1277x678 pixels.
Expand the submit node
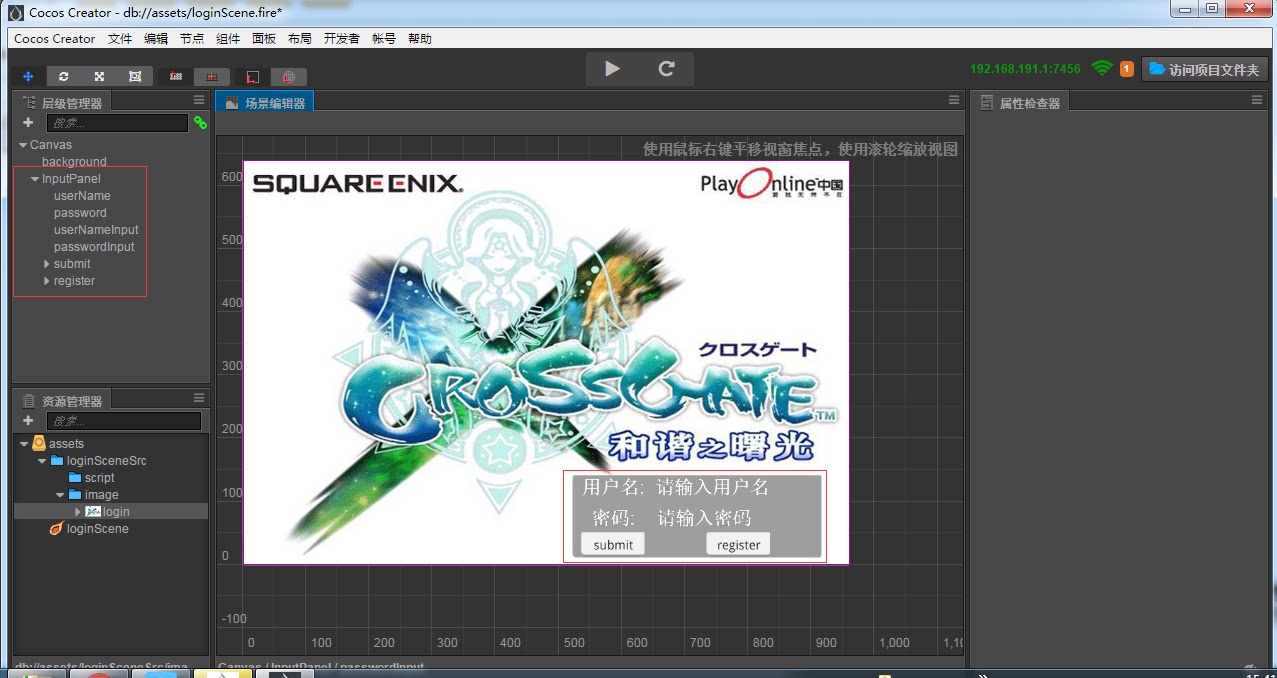tap(47, 264)
